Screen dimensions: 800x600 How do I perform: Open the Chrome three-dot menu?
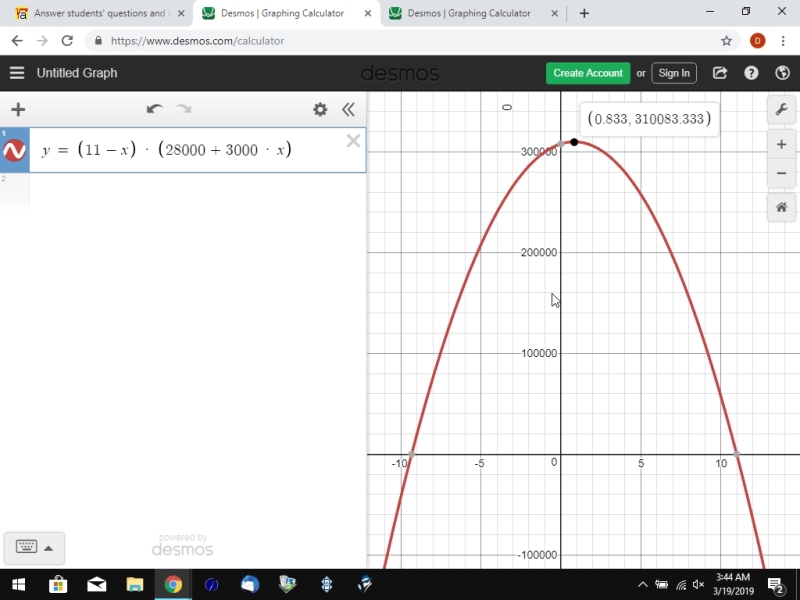783,41
